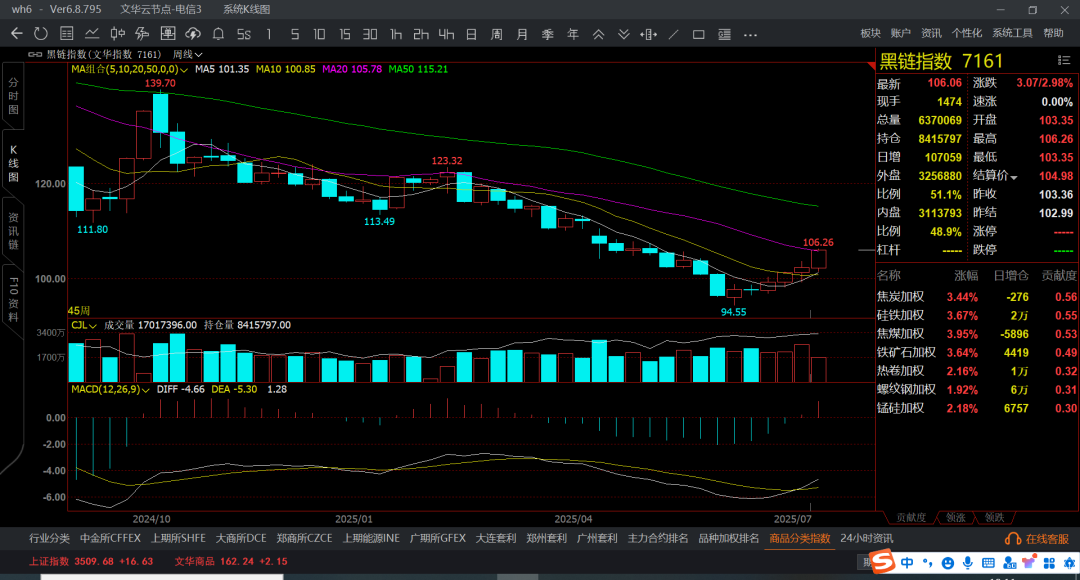The height and width of the screenshot is (580, 1080).
Task: Open the 中金所CFFEX bottom tab
Action: (x=110, y=538)
